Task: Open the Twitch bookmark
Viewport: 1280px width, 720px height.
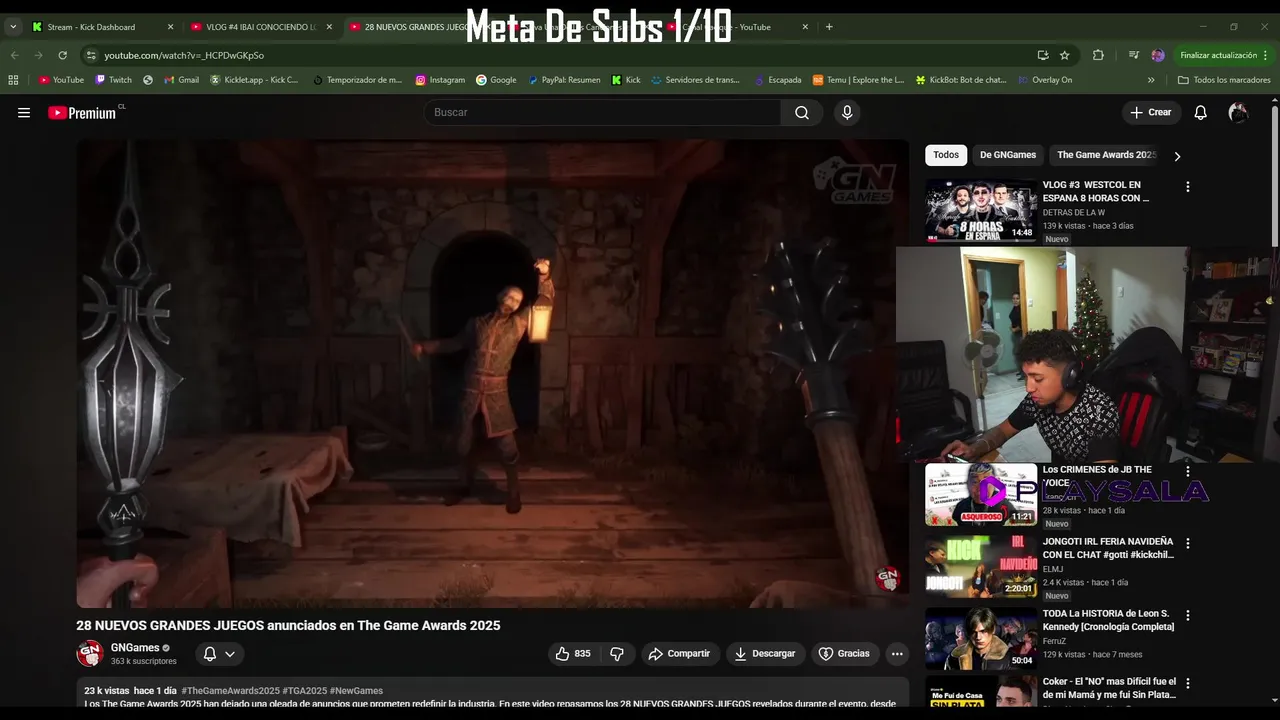Action: tap(113, 80)
